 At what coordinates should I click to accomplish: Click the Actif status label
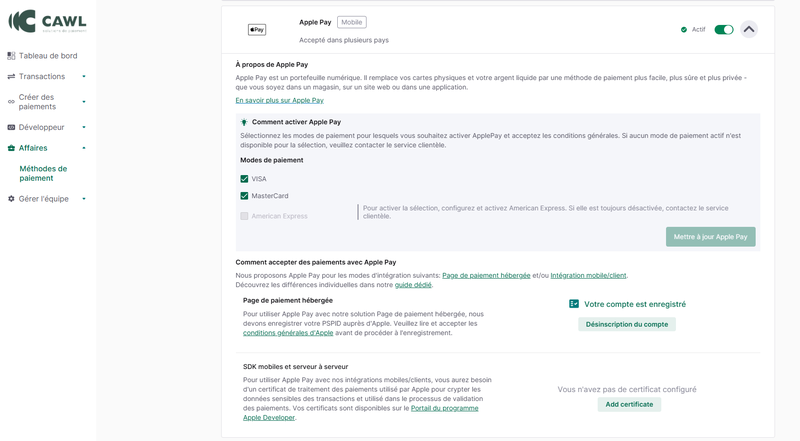point(698,30)
